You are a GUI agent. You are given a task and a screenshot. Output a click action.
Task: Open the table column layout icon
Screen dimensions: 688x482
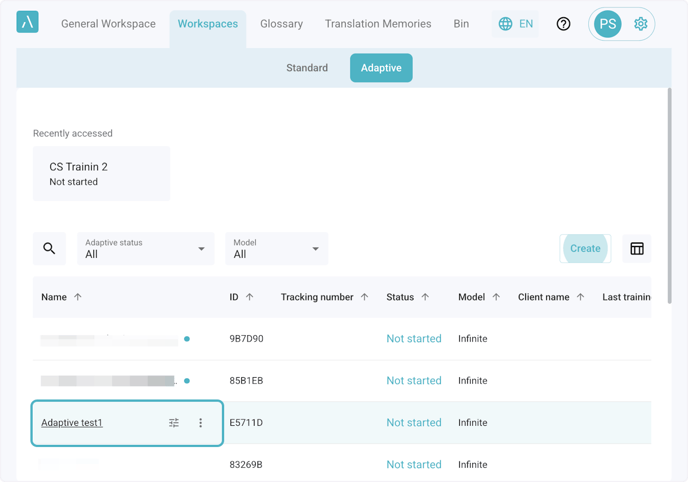pyautogui.click(x=636, y=249)
